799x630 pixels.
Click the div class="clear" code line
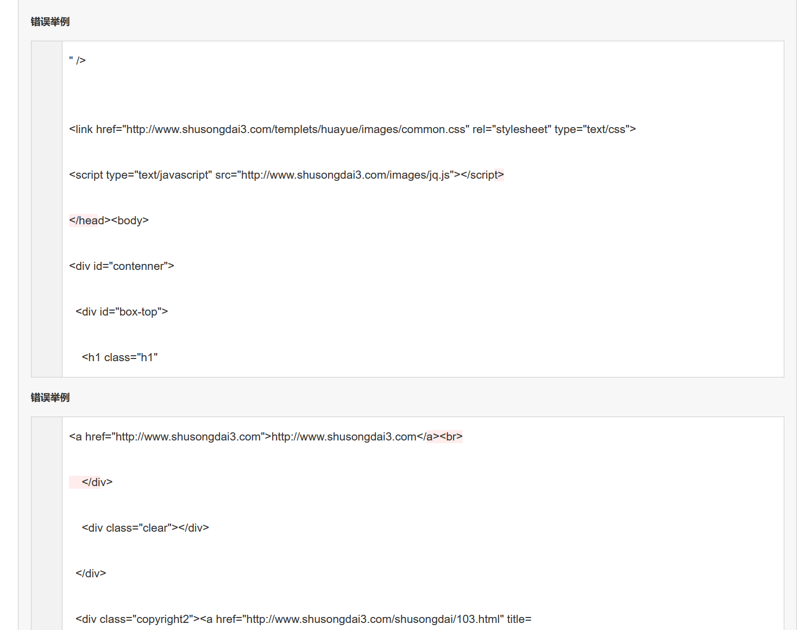[x=145, y=528]
